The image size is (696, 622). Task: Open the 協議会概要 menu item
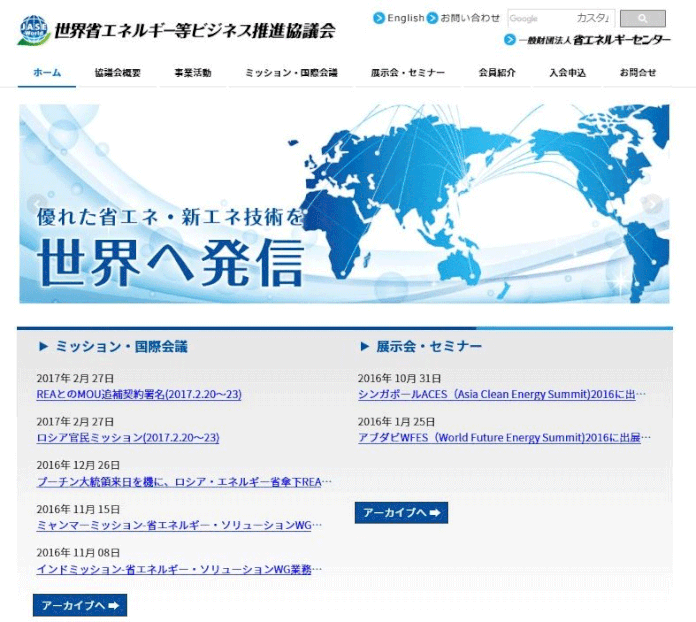[118, 73]
